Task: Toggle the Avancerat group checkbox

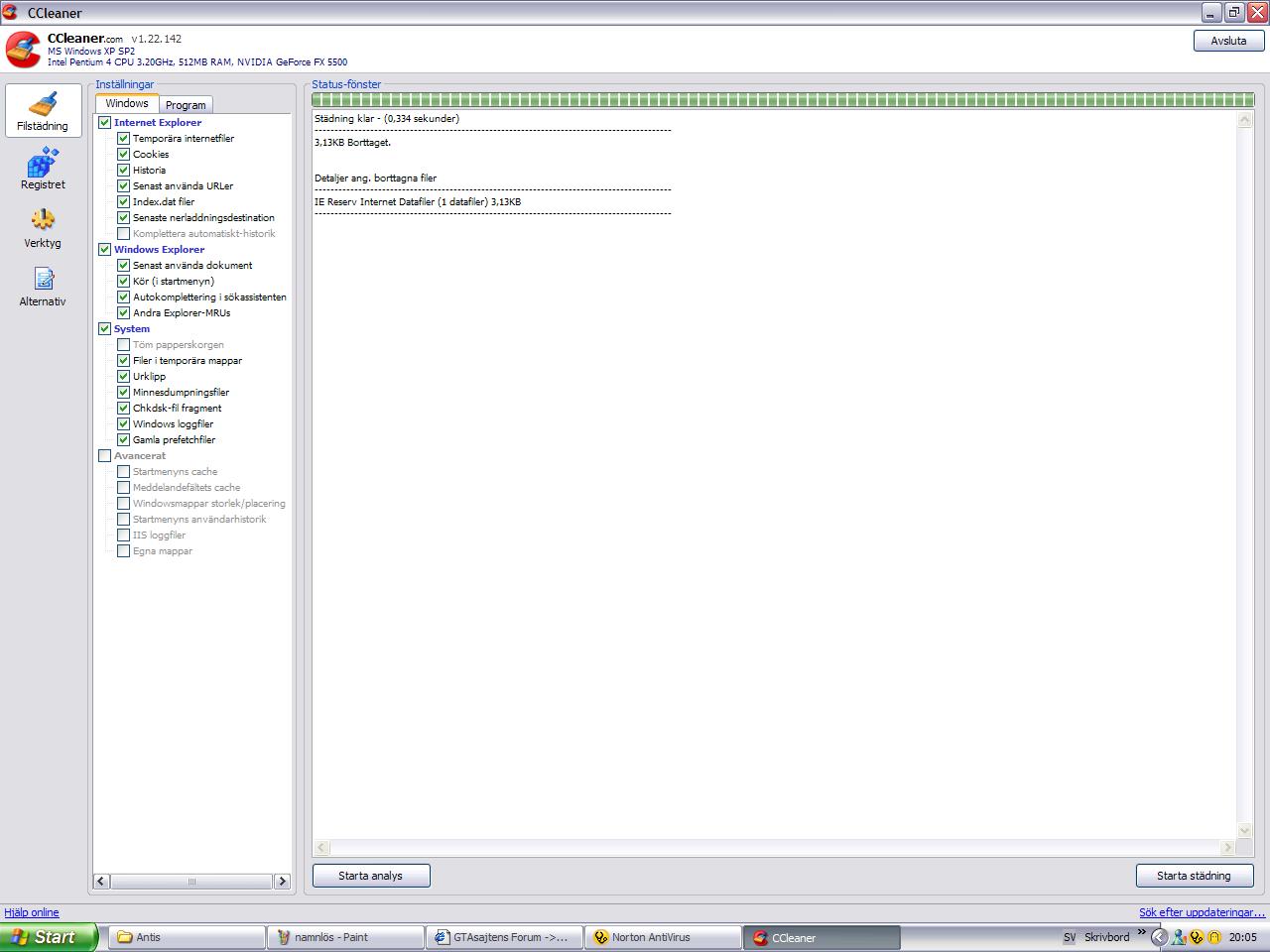Action: (105, 455)
